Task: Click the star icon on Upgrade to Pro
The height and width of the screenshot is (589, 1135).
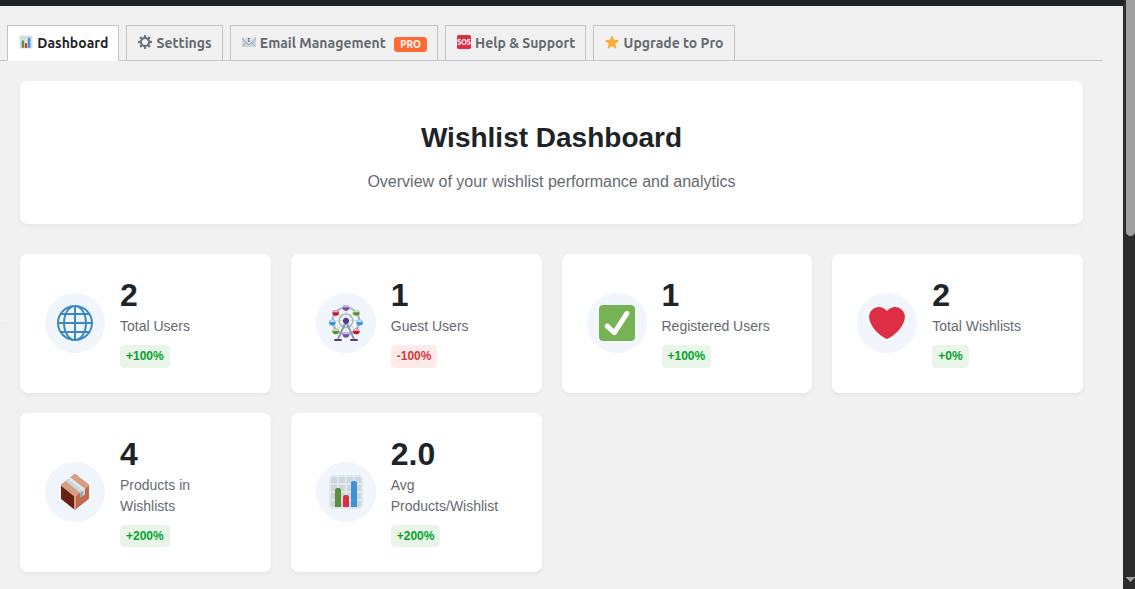Action: click(x=612, y=42)
